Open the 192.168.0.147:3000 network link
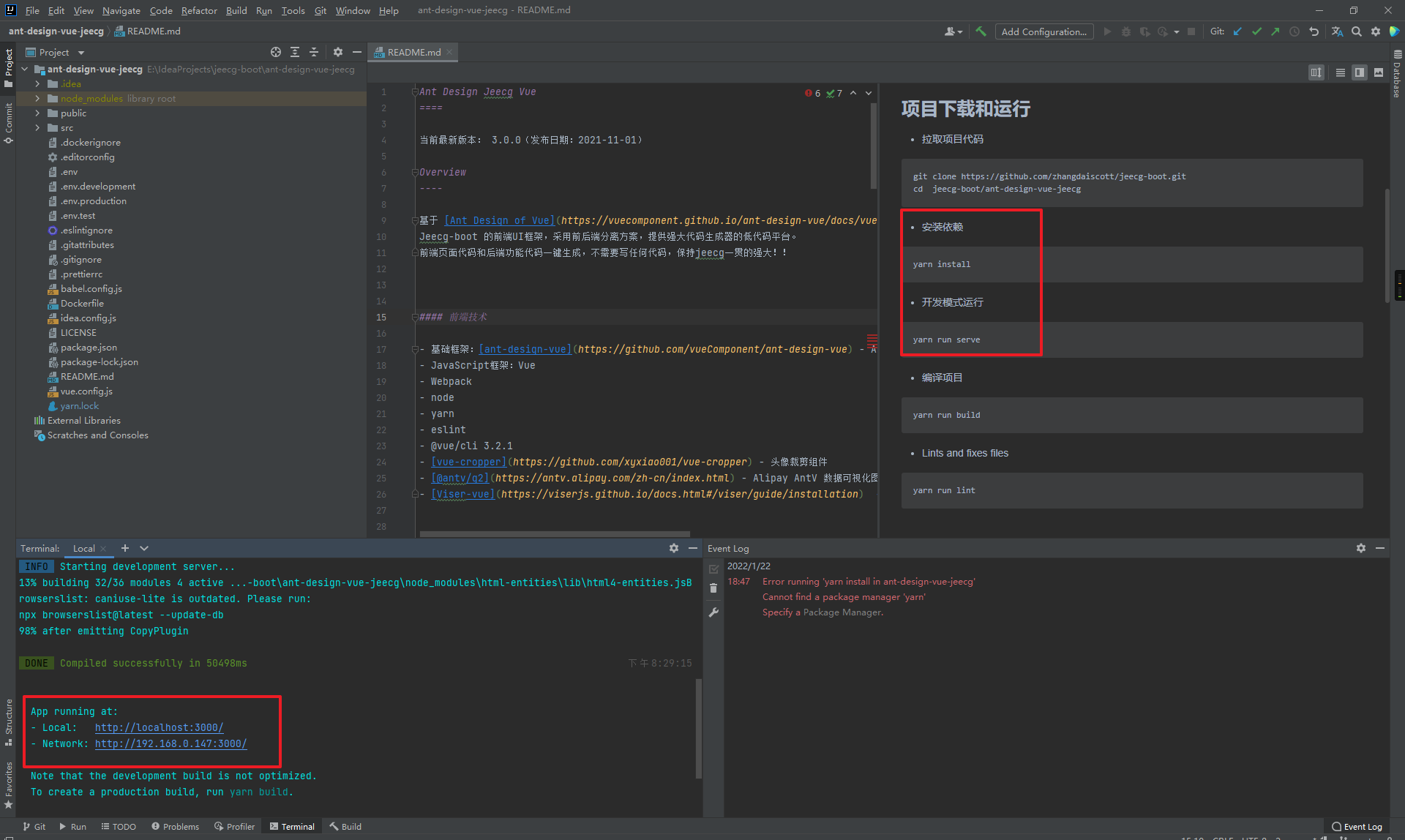1405x840 pixels. pyautogui.click(x=171, y=743)
